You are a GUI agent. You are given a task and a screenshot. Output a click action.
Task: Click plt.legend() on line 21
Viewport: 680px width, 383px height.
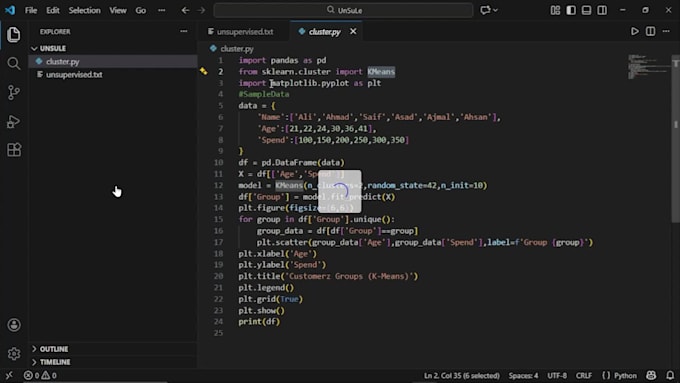click(x=266, y=288)
